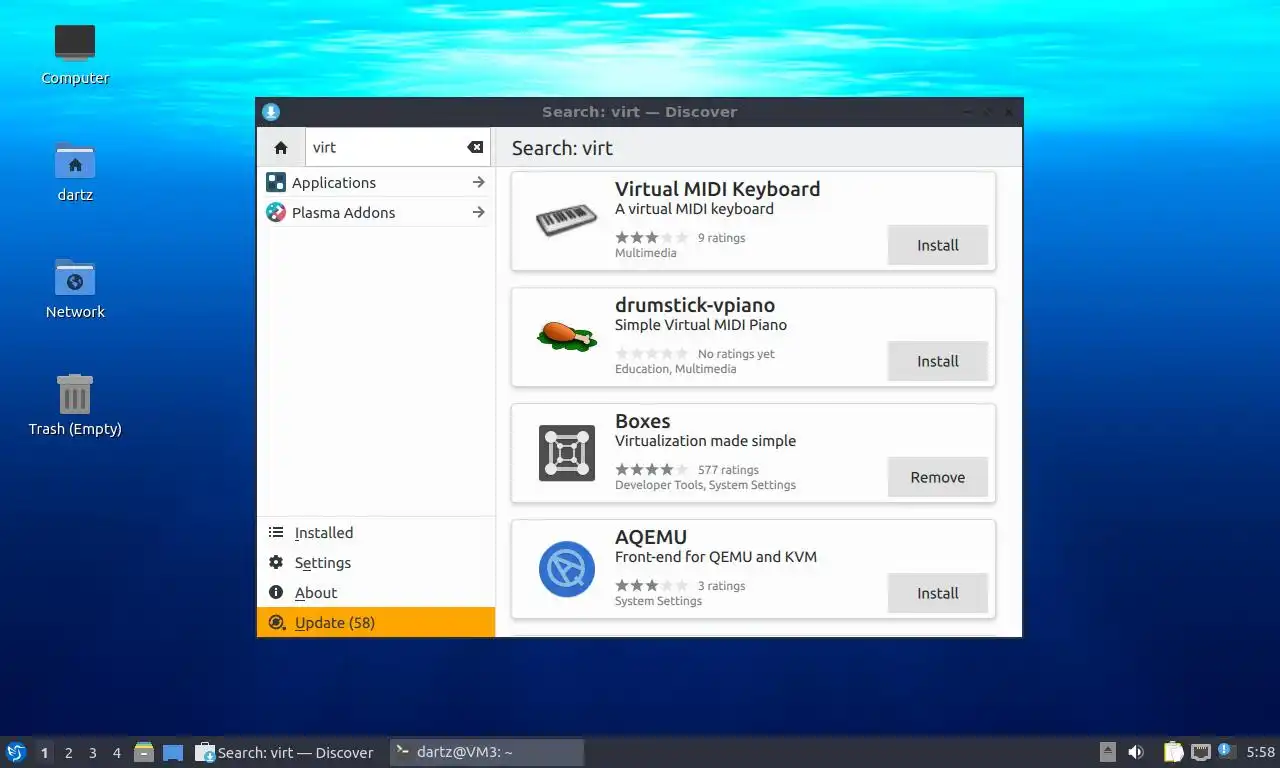The height and width of the screenshot is (768, 1280).
Task: Switch to workspace 4
Action: [x=117, y=753]
